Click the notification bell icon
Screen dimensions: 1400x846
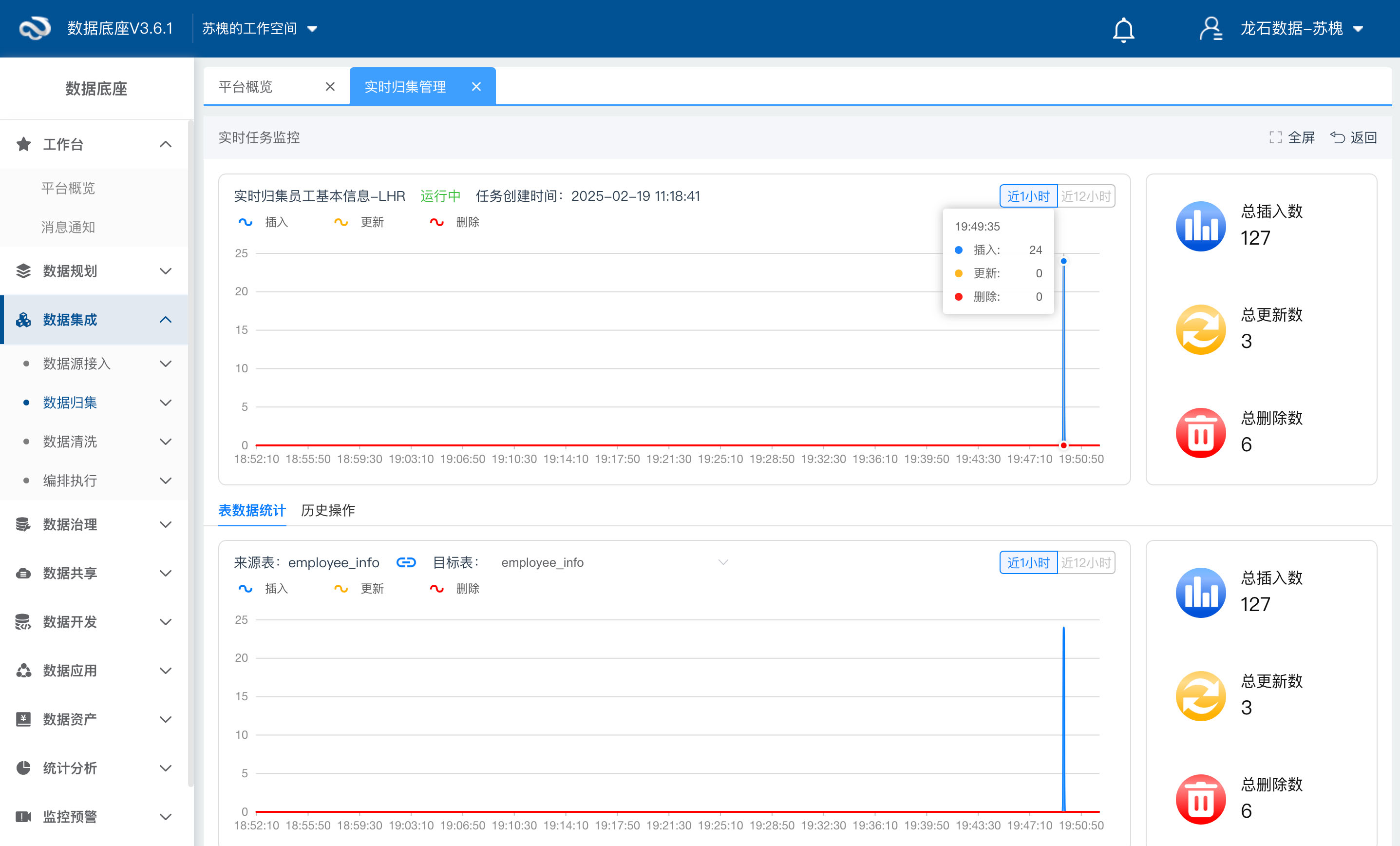[1123, 30]
